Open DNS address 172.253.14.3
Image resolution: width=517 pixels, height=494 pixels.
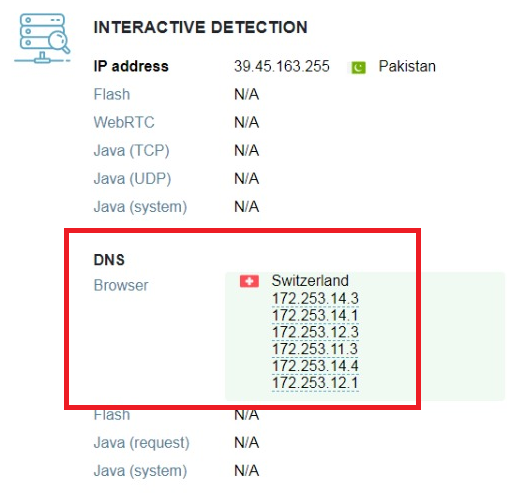(x=315, y=298)
